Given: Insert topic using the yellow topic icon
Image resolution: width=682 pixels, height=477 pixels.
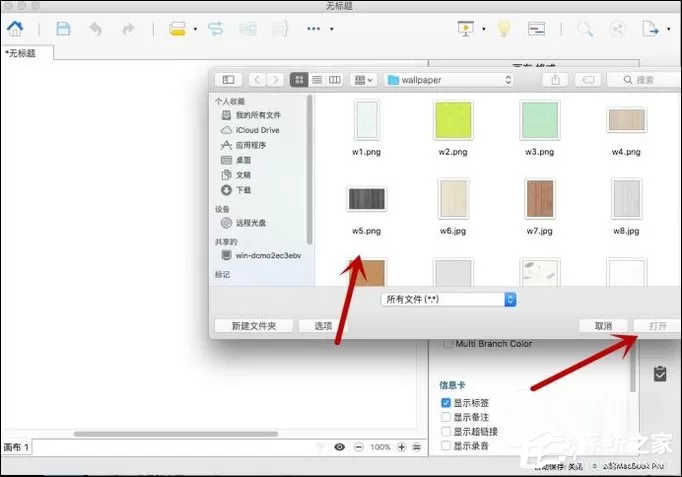Looking at the screenshot, I should click(177, 29).
